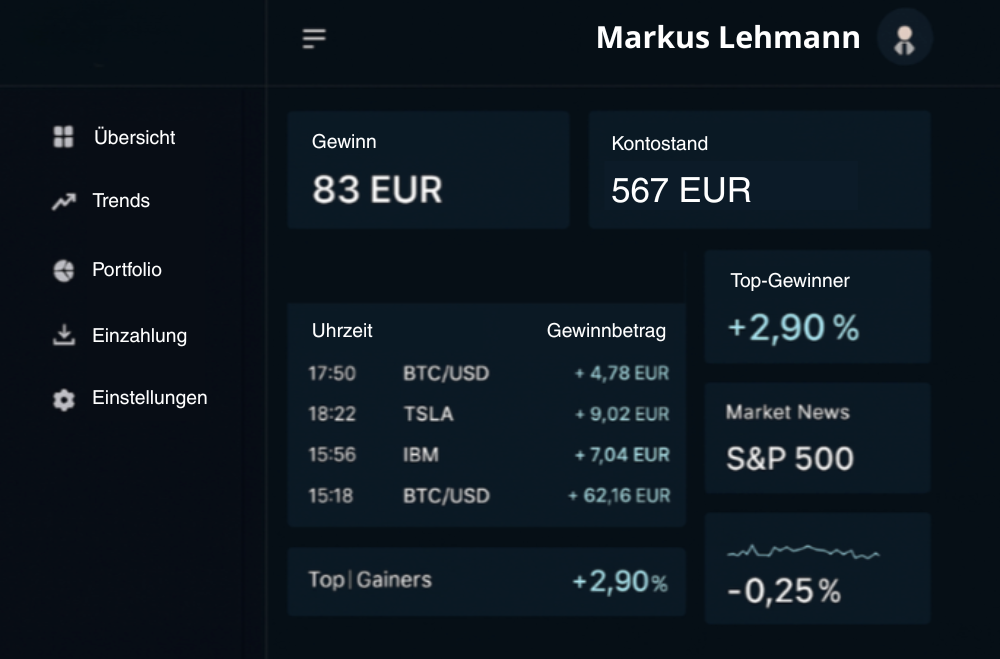The height and width of the screenshot is (659, 1000).
Task: Click the Kontostand 567 EUR field
Action: [759, 170]
